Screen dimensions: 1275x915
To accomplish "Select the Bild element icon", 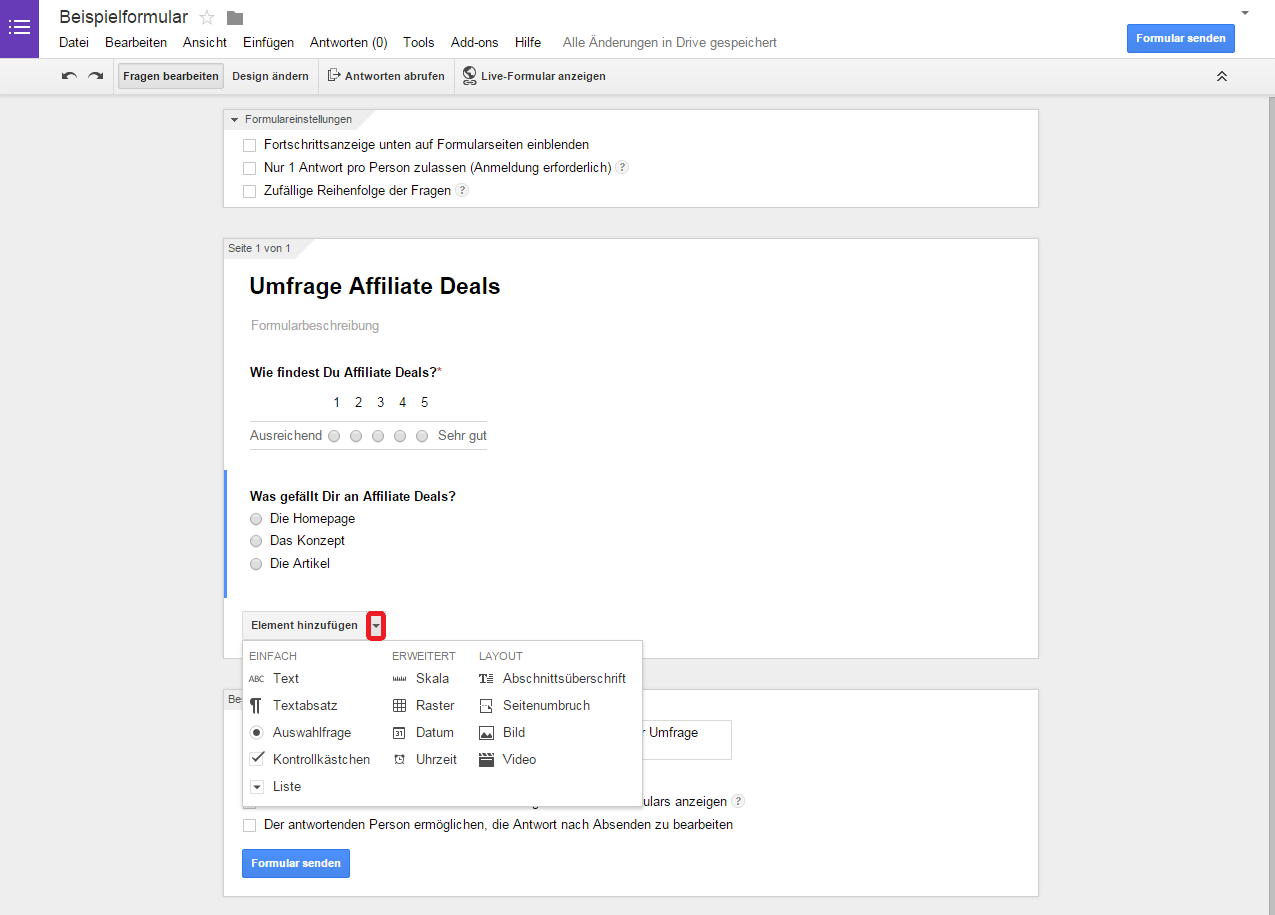I will (487, 732).
